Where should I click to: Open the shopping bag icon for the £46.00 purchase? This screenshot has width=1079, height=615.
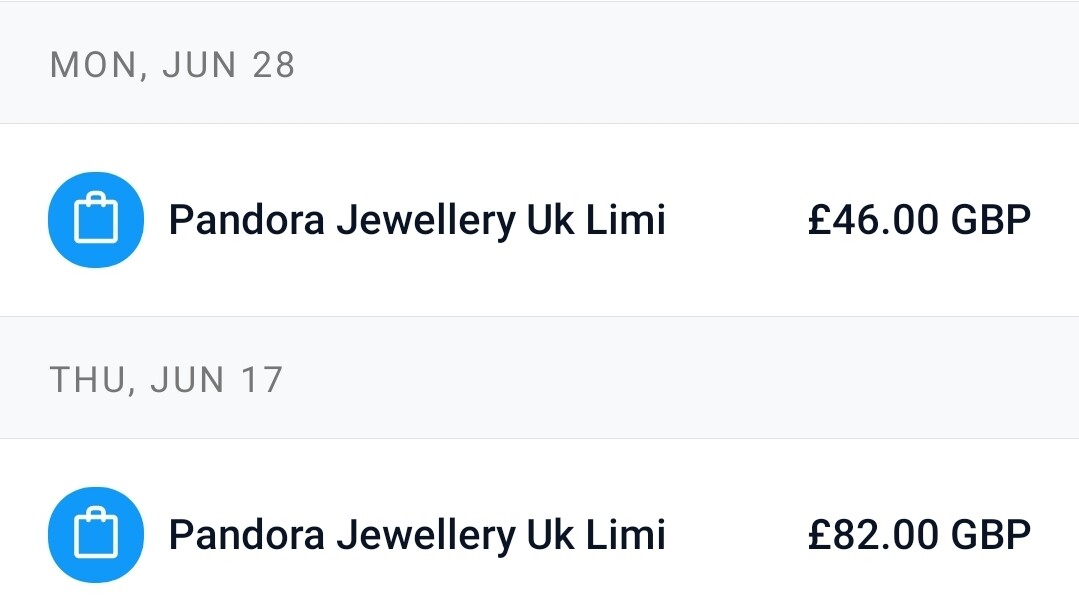(96, 219)
